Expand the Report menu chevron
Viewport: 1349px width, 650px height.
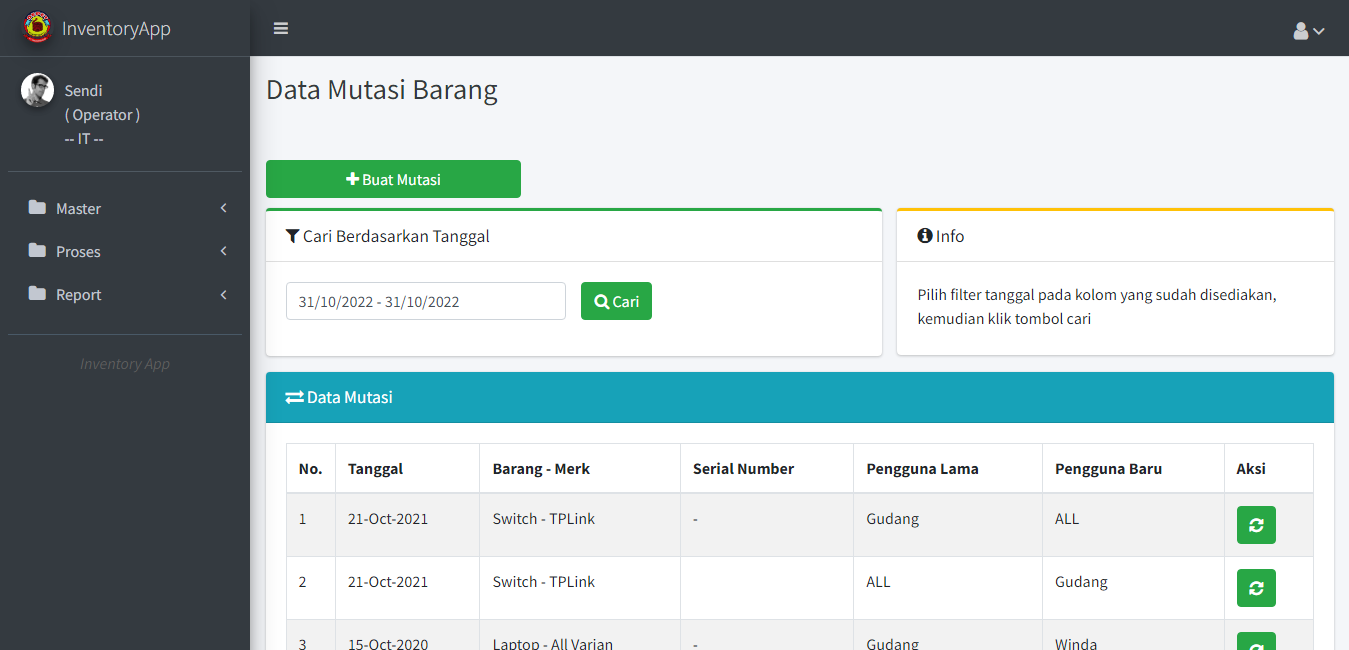pyautogui.click(x=224, y=294)
